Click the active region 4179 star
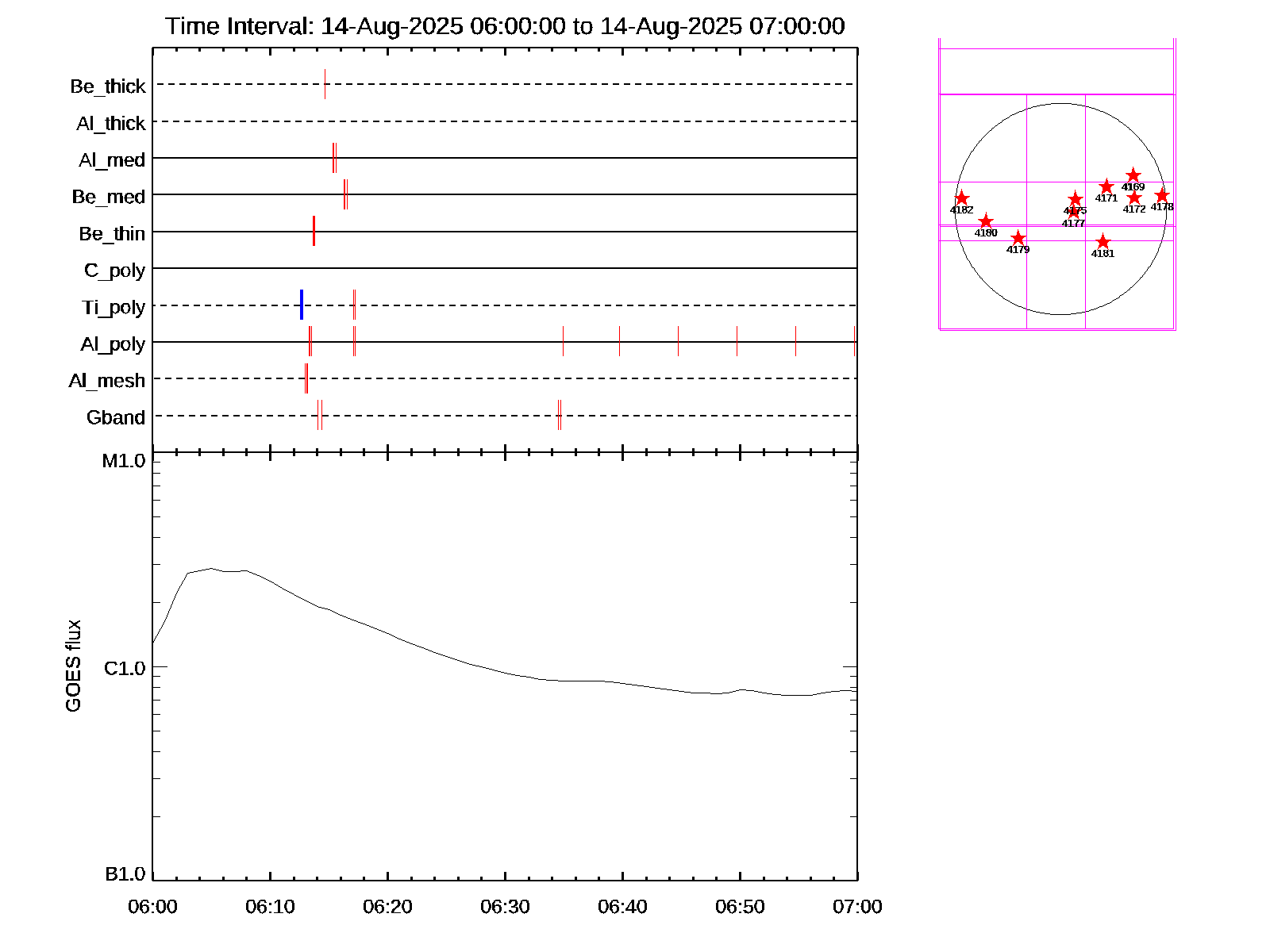The height and width of the screenshot is (952, 1270). (1018, 238)
